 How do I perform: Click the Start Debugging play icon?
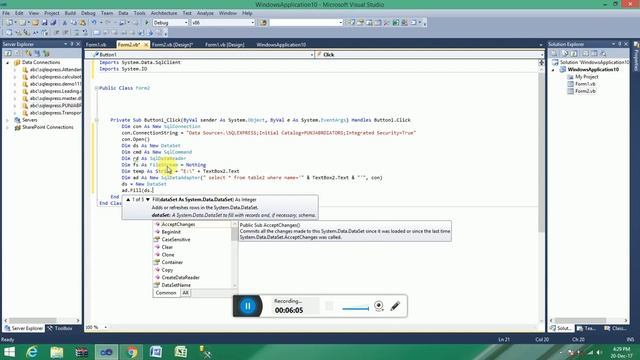(x=147, y=23)
